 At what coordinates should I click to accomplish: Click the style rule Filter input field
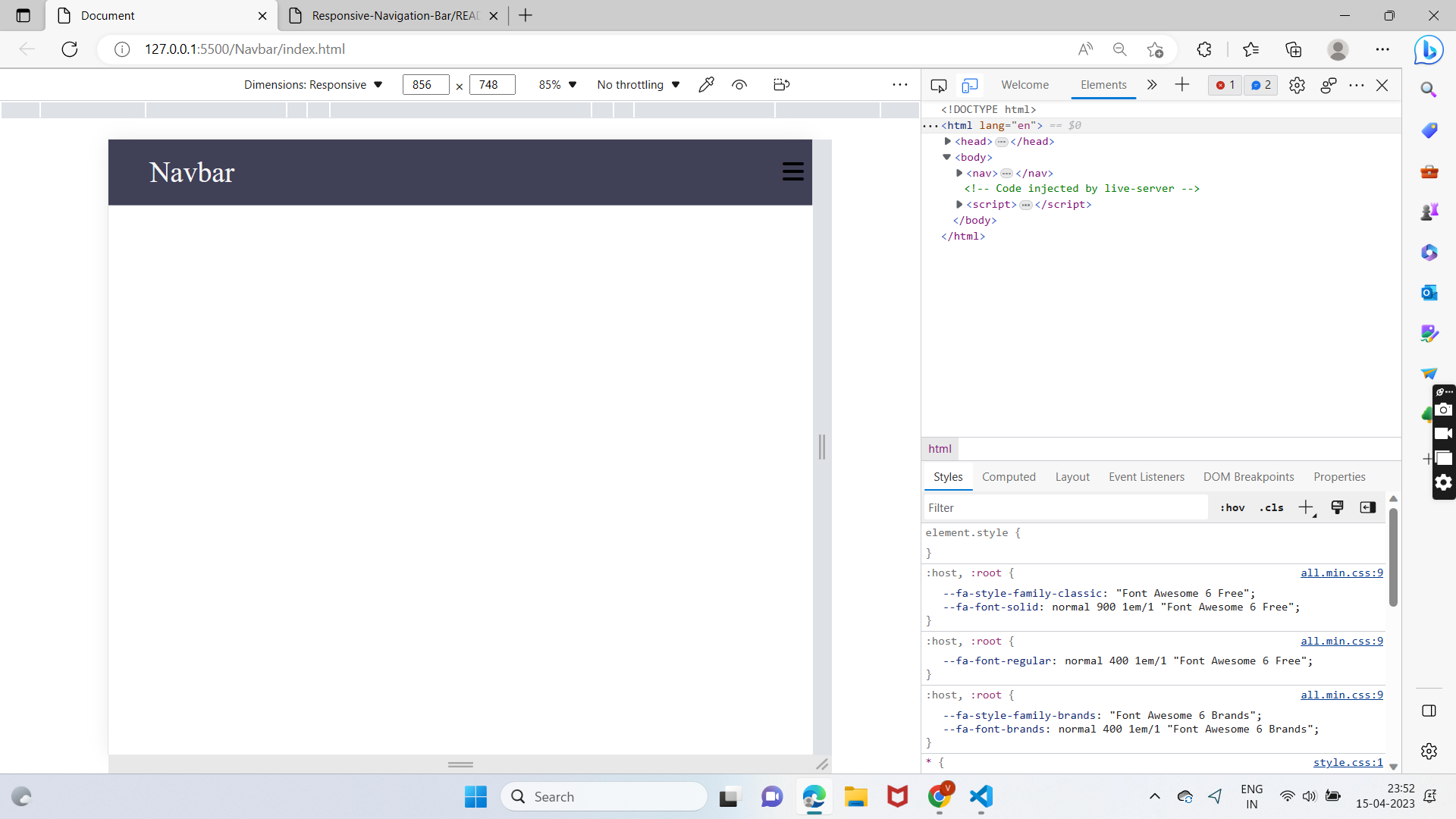pyautogui.click(x=1062, y=507)
